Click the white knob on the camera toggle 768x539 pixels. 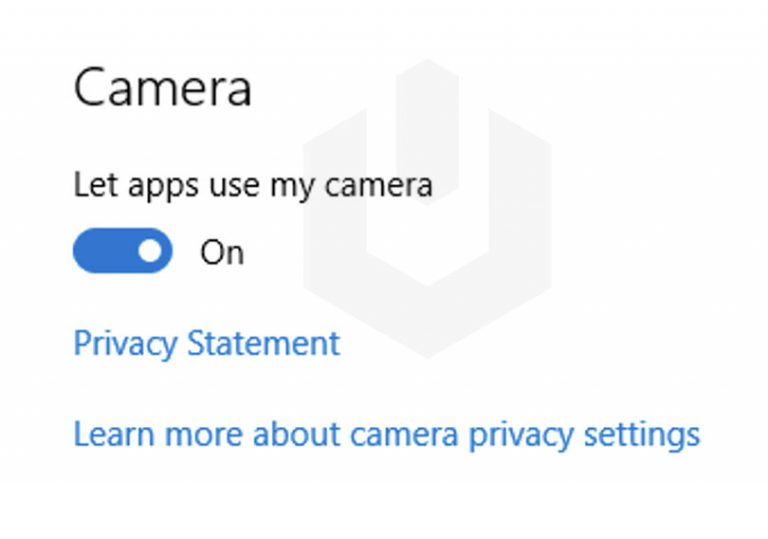coord(150,250)
